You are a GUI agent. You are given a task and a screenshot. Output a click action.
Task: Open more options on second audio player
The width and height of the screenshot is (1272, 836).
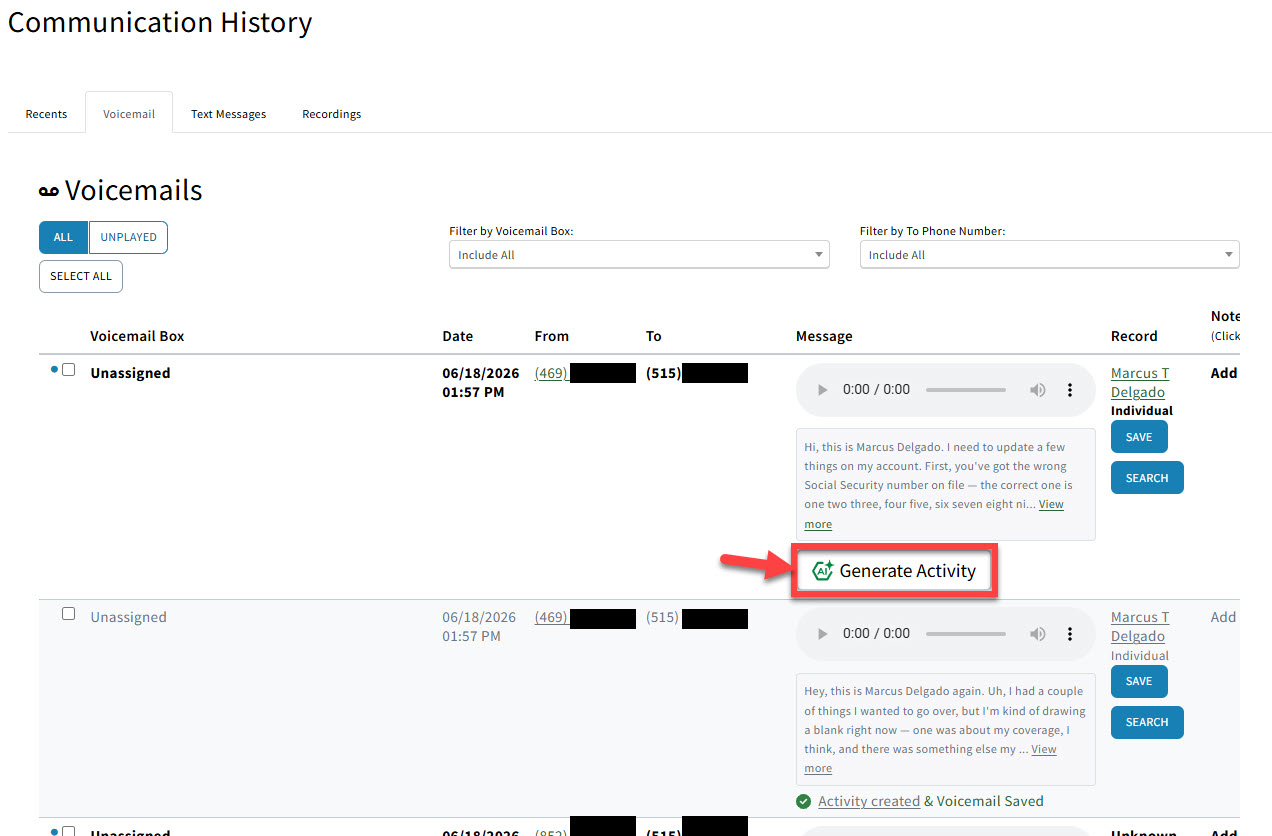point(1070,634)
